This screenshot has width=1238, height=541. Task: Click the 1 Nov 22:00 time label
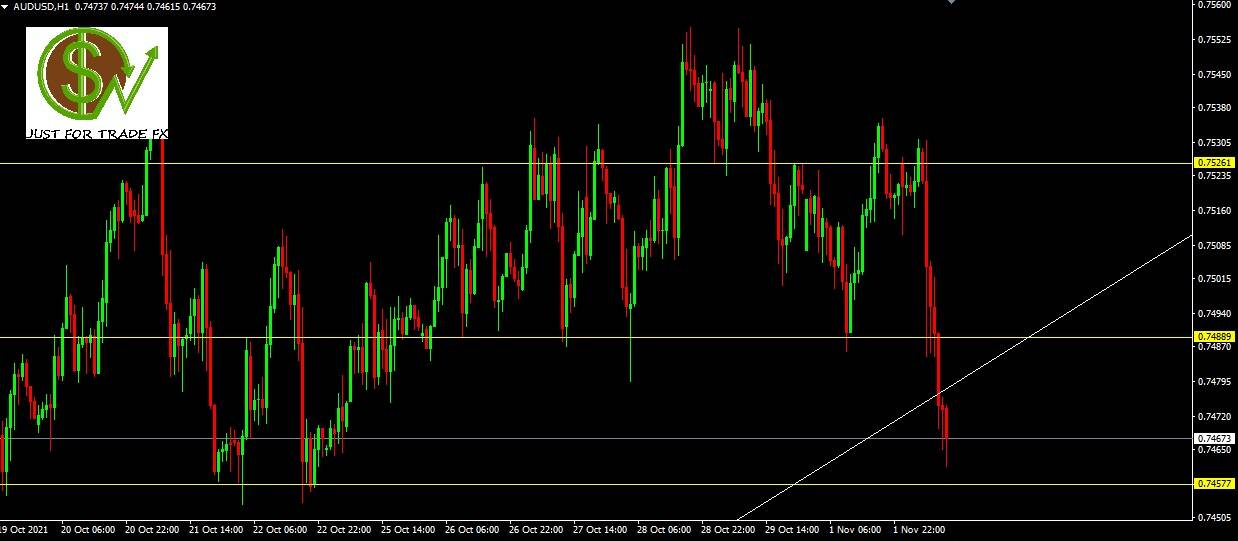919,529
